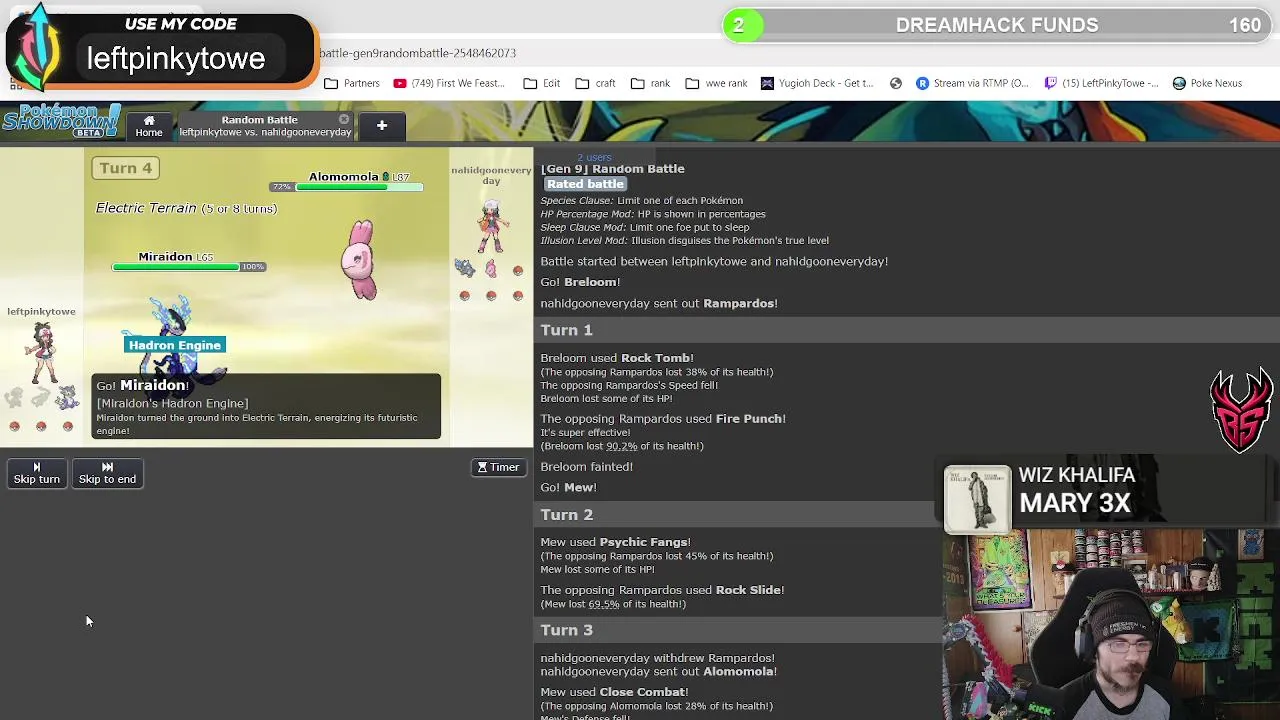
Task: Start the battle Timer
Action: coord(498,467)
